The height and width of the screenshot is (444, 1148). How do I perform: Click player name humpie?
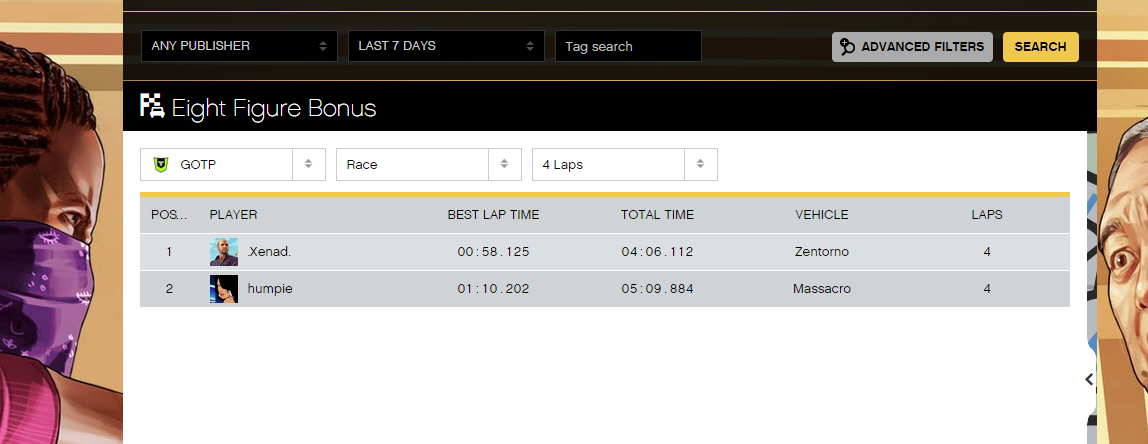270,289
